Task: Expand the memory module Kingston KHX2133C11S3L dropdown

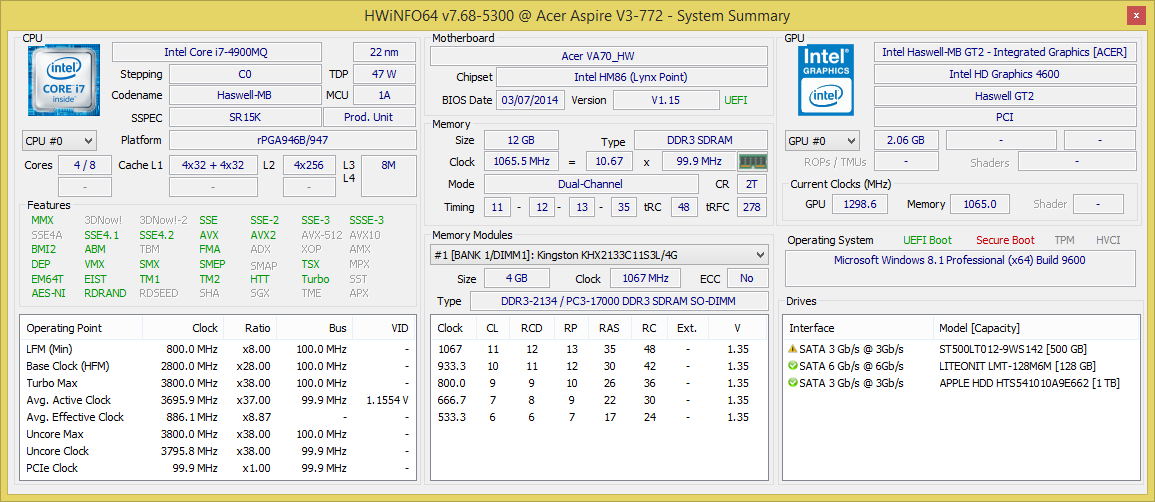Action: pyautogui.click(x=599, y=255)
